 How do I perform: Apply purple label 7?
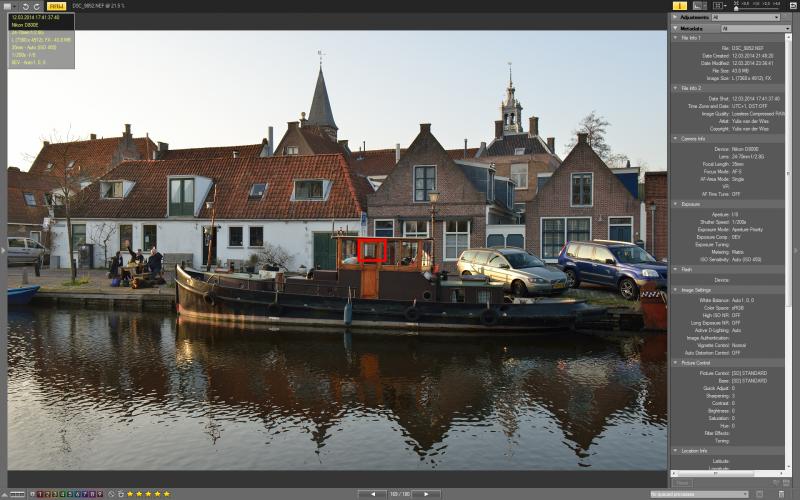pyautogui.click(x=85, y=494)
